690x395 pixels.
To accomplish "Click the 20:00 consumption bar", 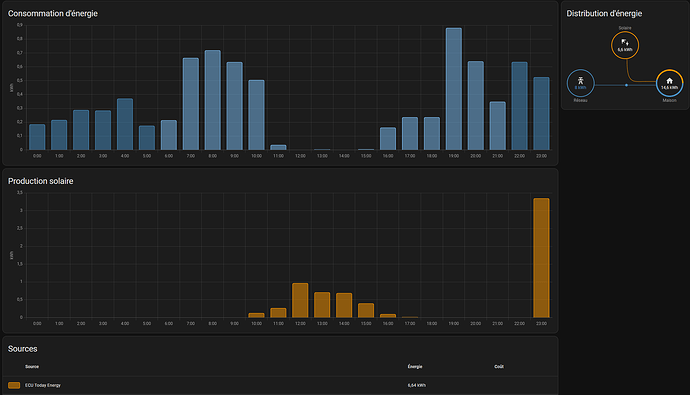I will click(x=476, y=106).
